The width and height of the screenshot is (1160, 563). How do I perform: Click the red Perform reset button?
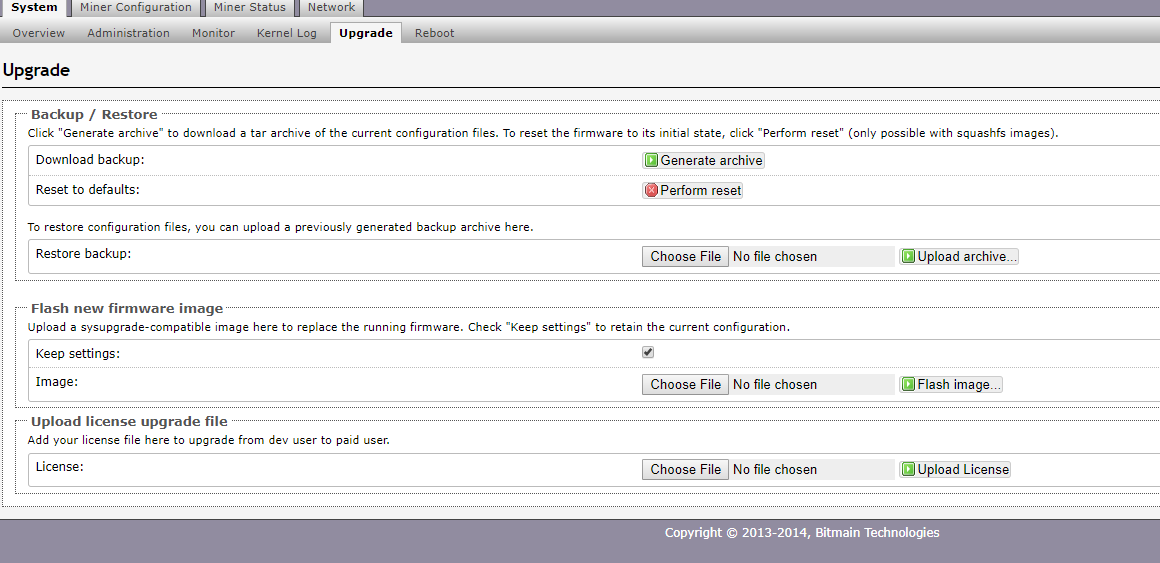pyautogui.click(x=692, y=190)
